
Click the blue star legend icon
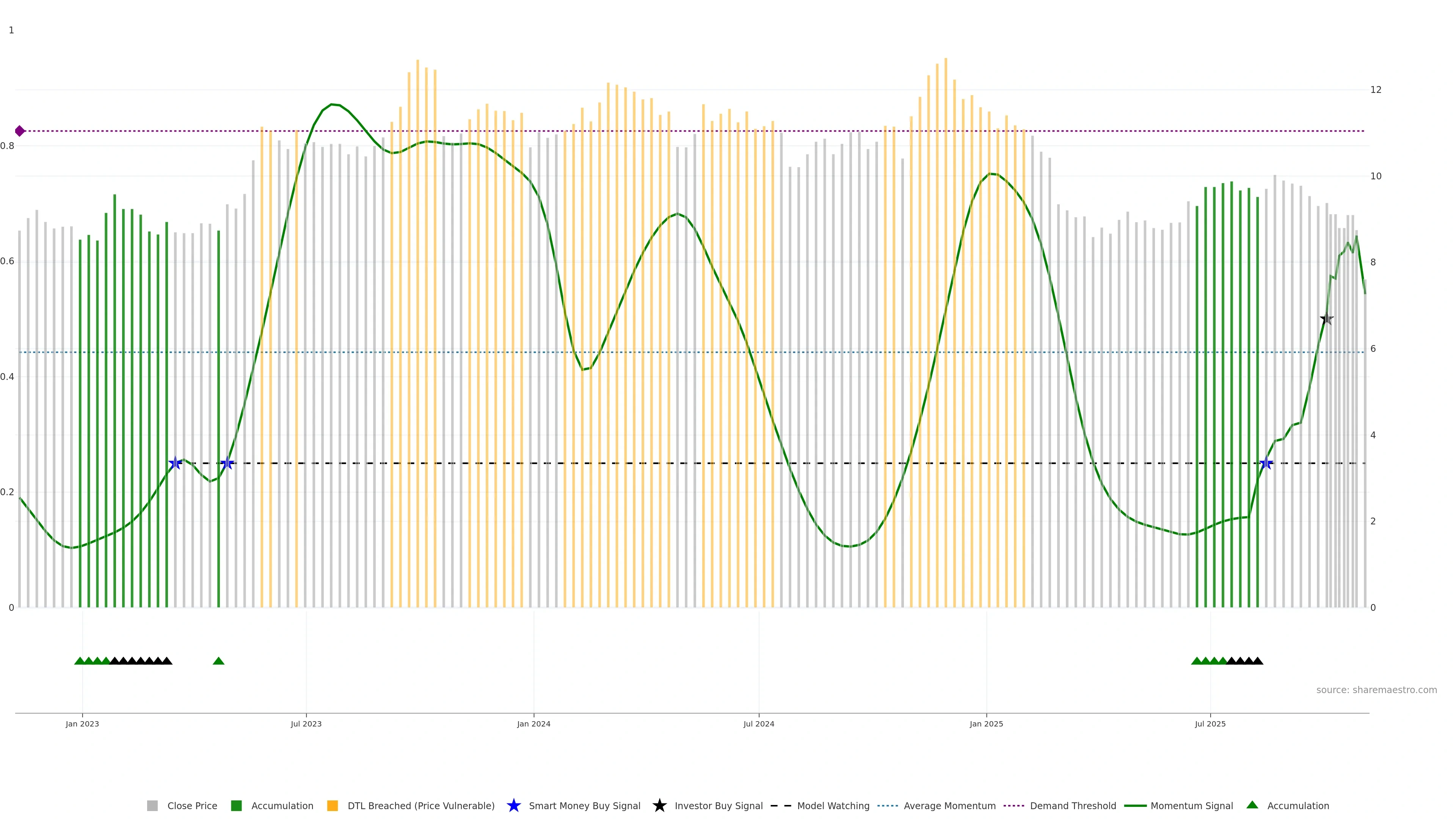tap(513, 805)
